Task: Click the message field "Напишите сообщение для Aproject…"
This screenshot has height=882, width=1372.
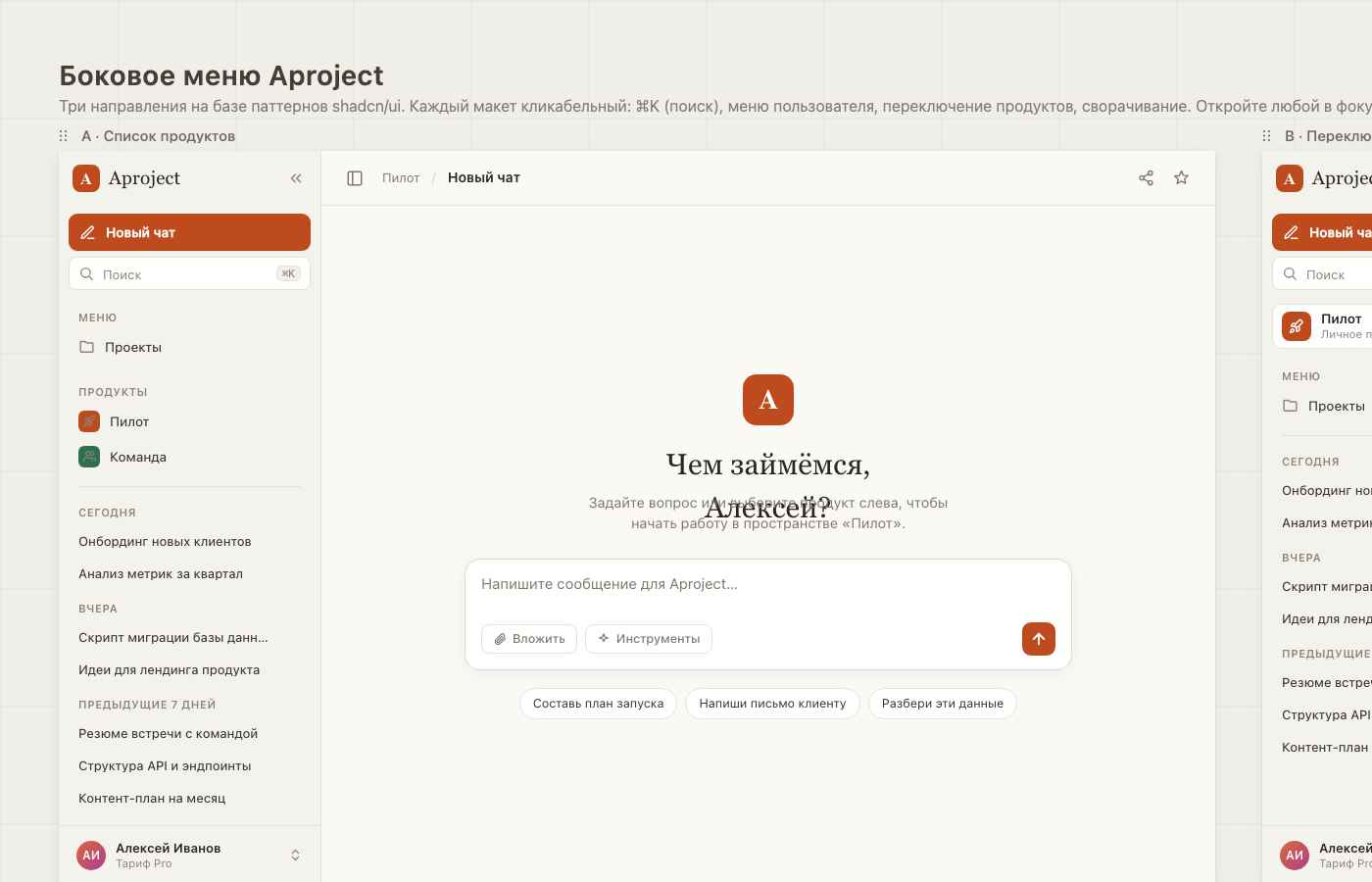Action: click(768, 585)
